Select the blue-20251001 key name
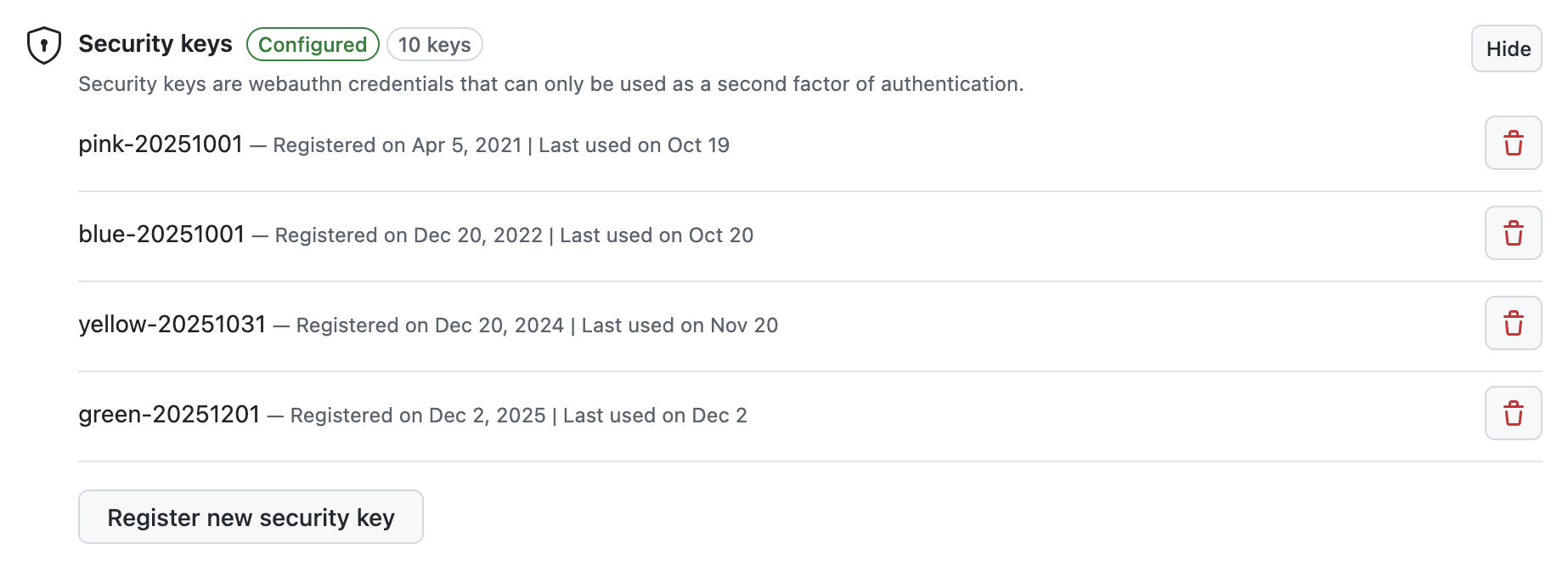 coord(161,235)
